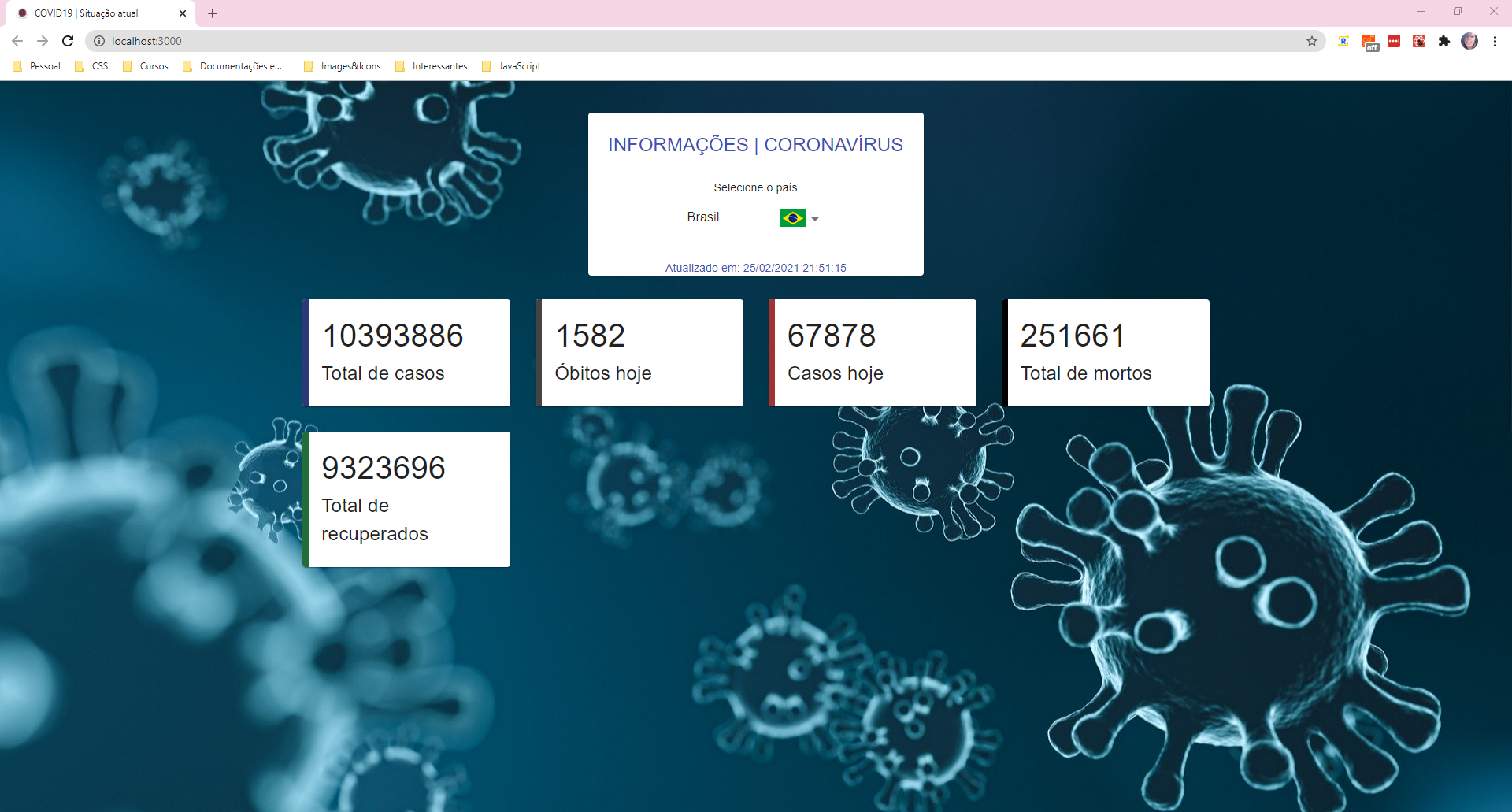Click the first yellow extension icon in toolbar
Image resolution: width=1512 pixels, height=812 pixels.
point(1343,41)
